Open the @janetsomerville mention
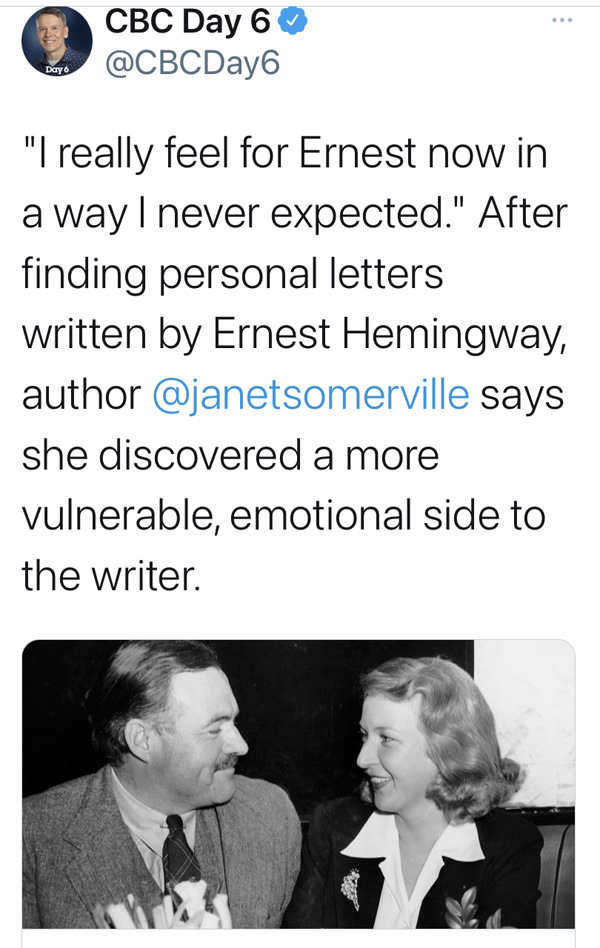The height and width of the screenshot is (948, 600). point(310,394)
